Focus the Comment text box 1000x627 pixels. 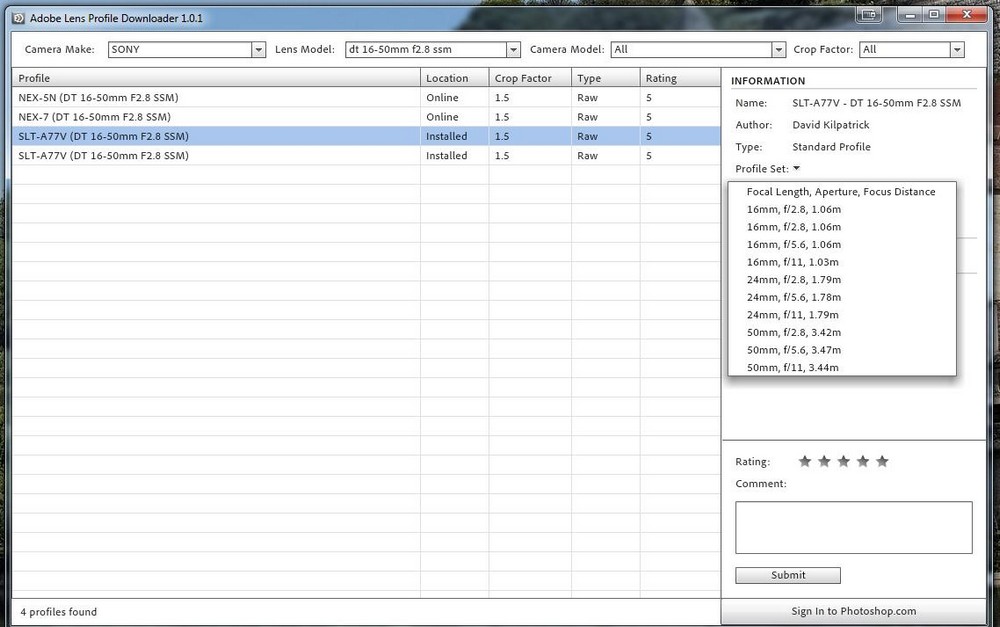point(853,527)
